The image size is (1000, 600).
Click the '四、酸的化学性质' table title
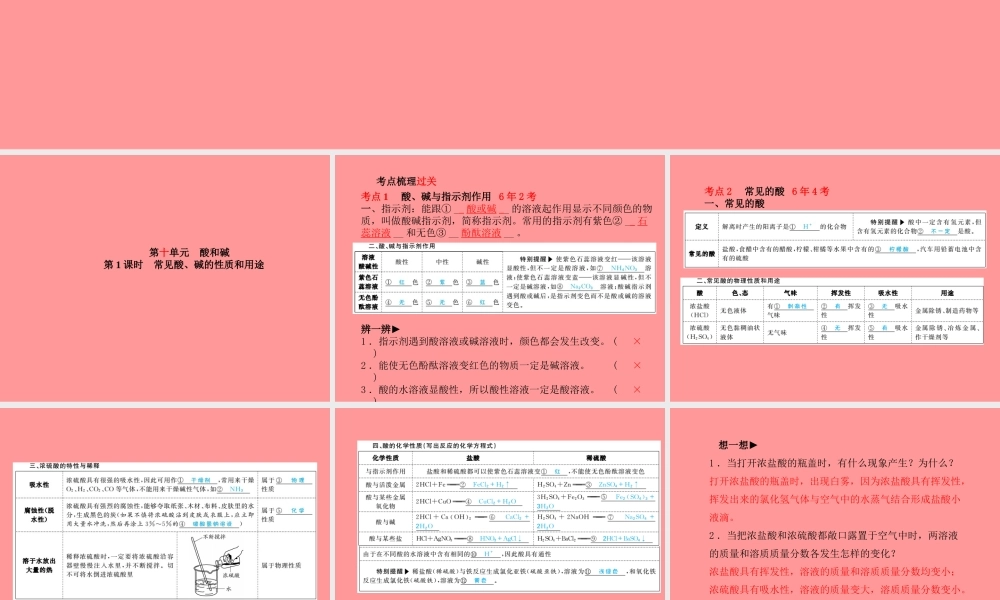(x=435, y=446)
